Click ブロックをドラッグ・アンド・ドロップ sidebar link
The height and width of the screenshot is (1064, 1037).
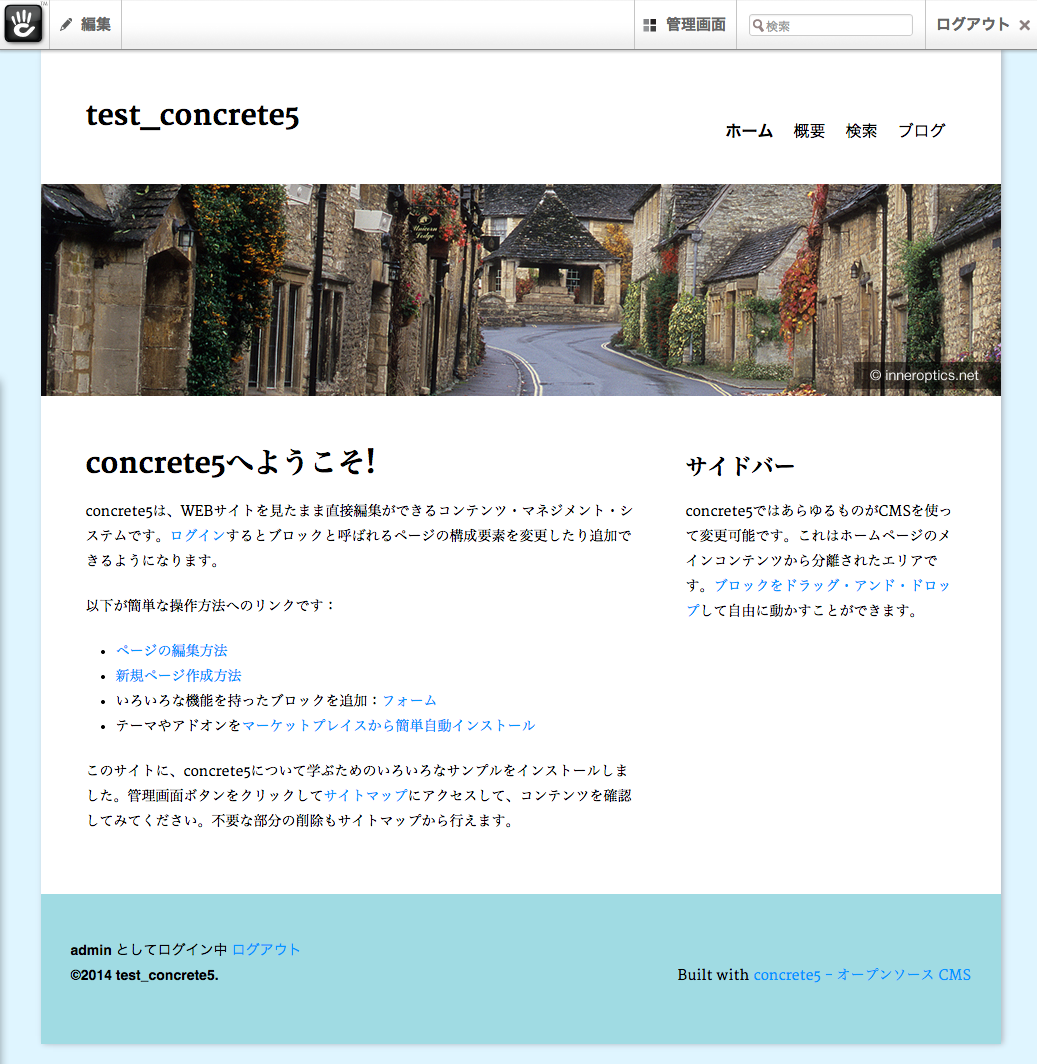click(831, 585)
